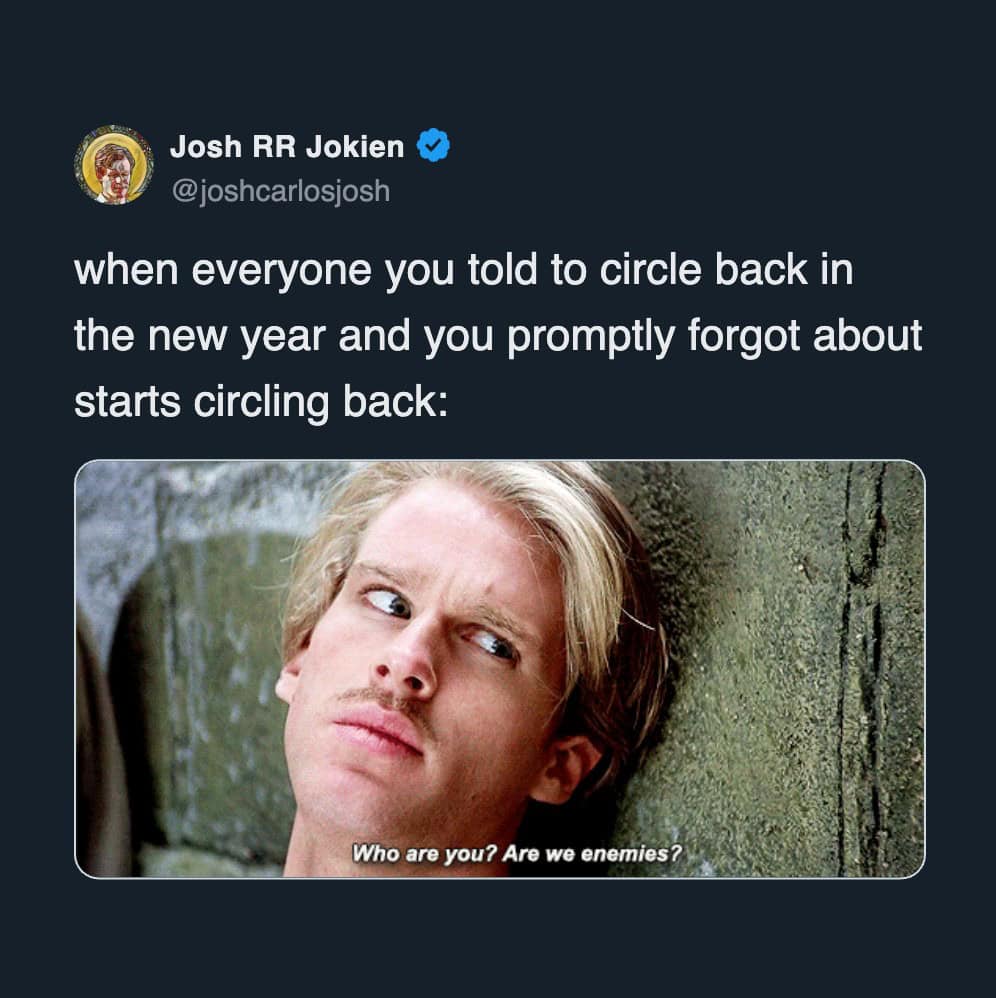
Task: Select the word "Jokien" in the name
Action: (x=354, y=146)
